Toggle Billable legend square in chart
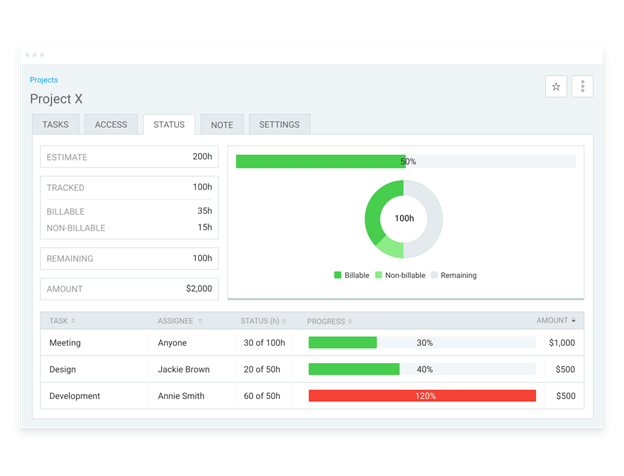Viewport: 624px width, 476px height. tap(337, 275)
